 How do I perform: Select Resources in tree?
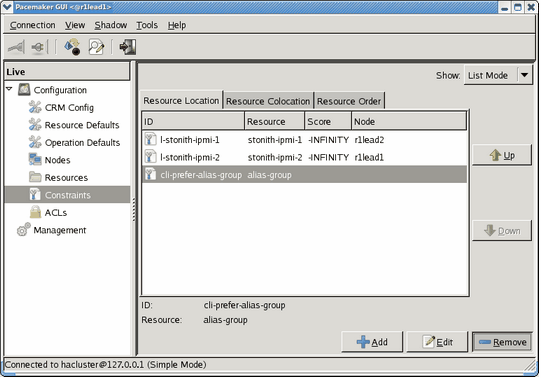(66, 178)
